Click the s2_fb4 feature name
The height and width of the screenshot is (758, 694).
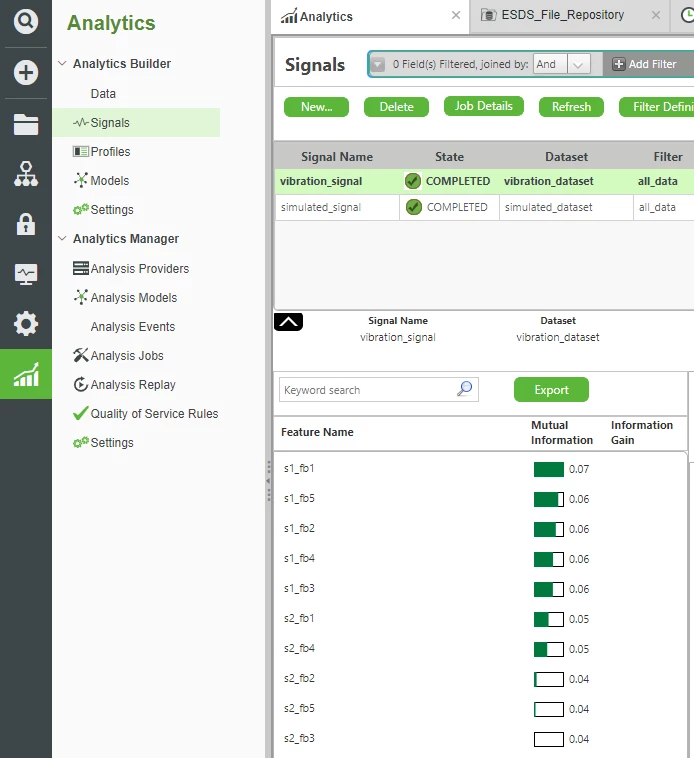click(299, 648)
